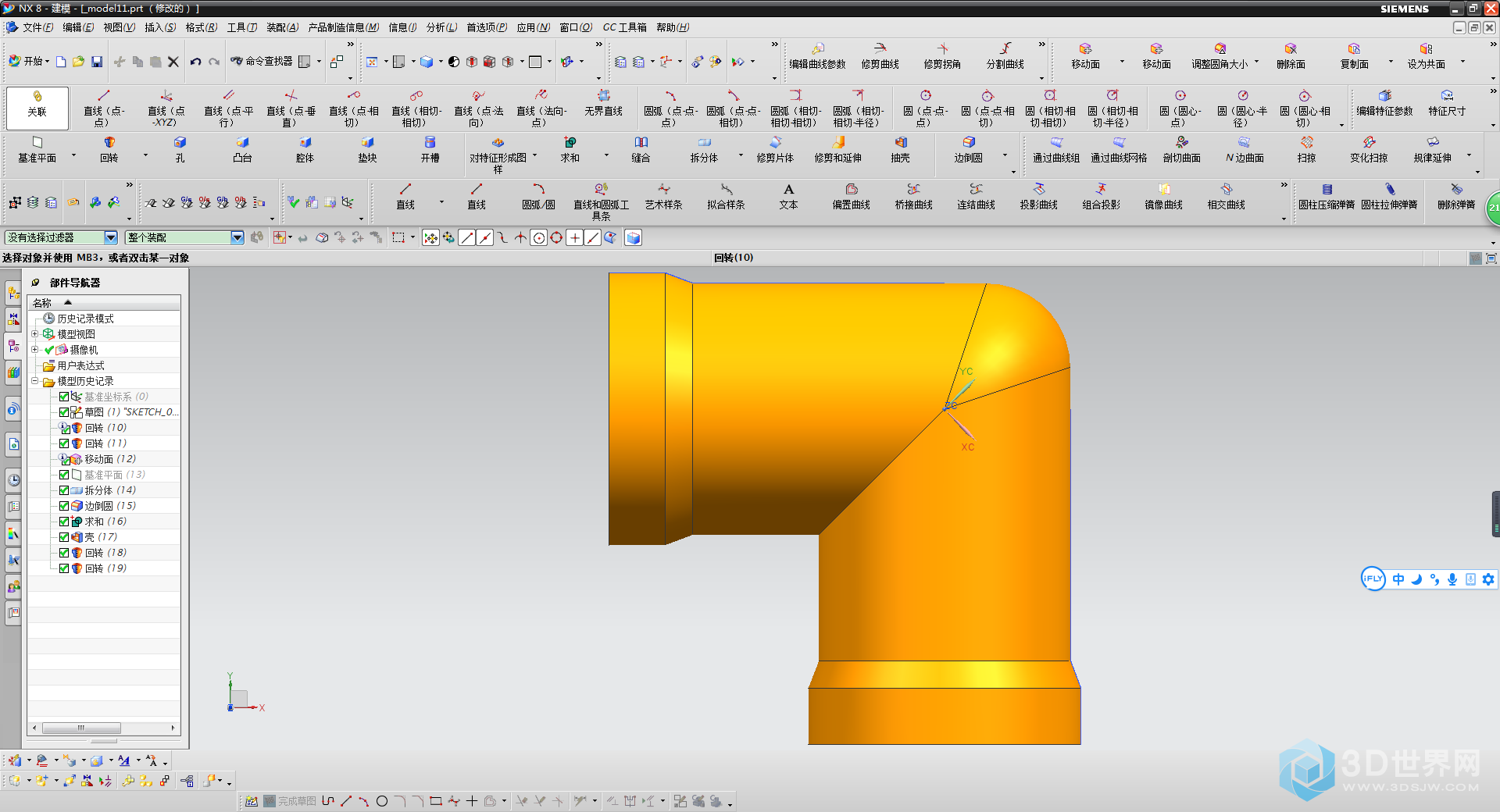Click the Undo arrow icon

(195, 61)
